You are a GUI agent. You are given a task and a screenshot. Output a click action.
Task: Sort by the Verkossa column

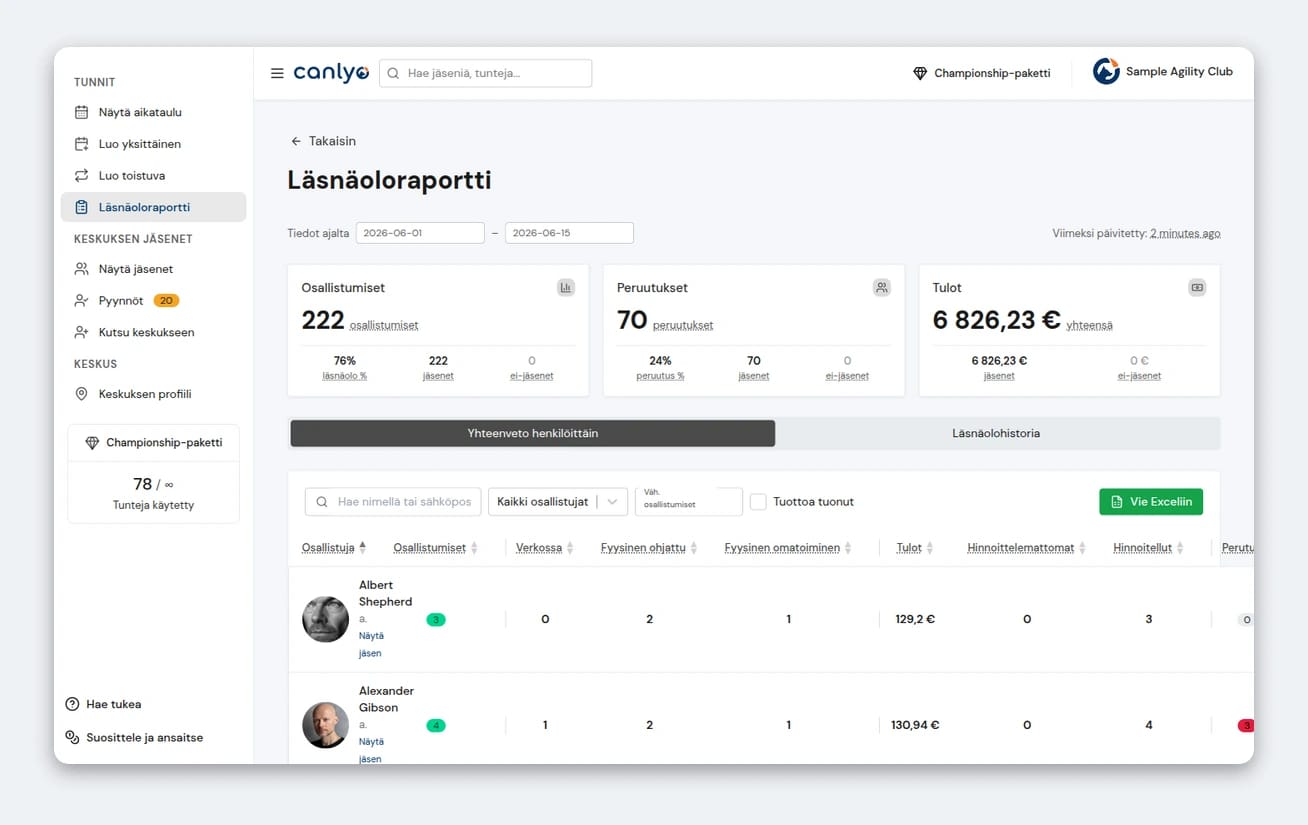[545, 548]
